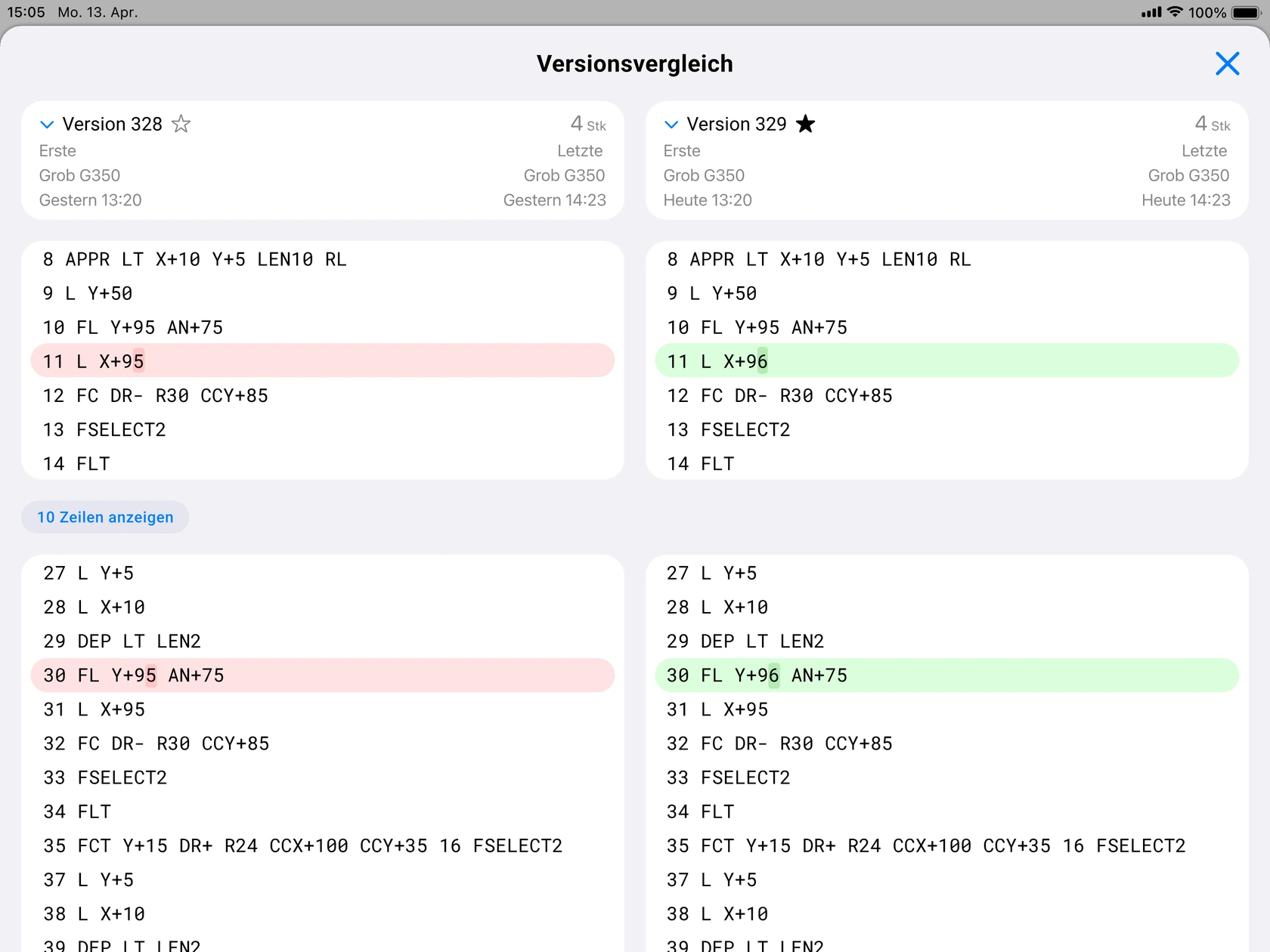Click added line 11 L X+96
Image resolution: width=1270 pixels, height=952 pixels.
pos(947,361)
